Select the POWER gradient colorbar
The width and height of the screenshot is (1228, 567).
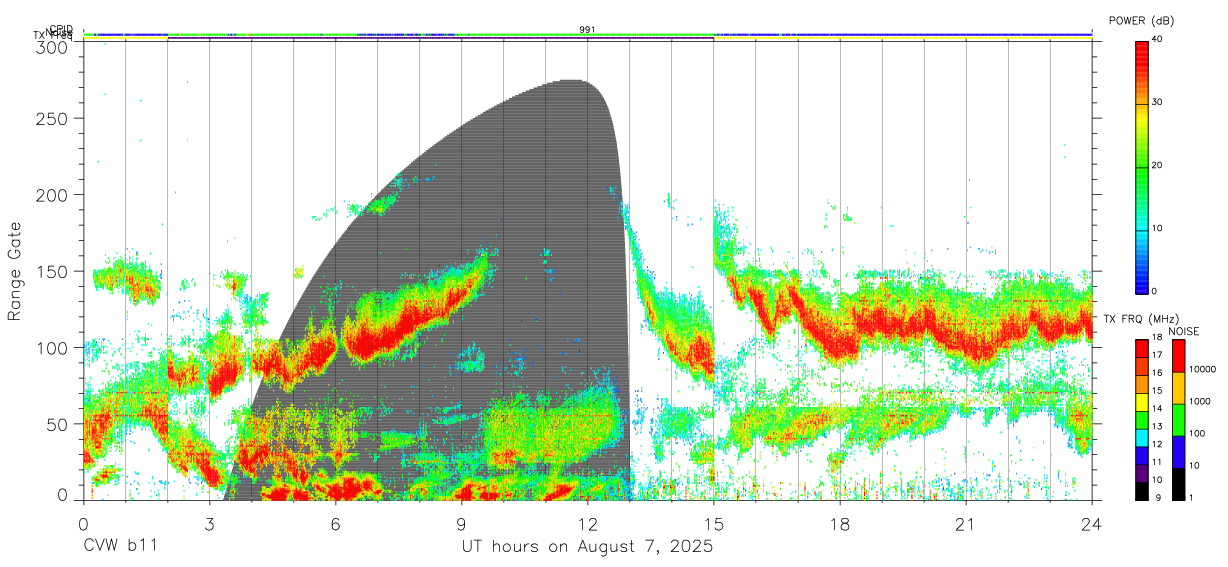(1141, 166)
